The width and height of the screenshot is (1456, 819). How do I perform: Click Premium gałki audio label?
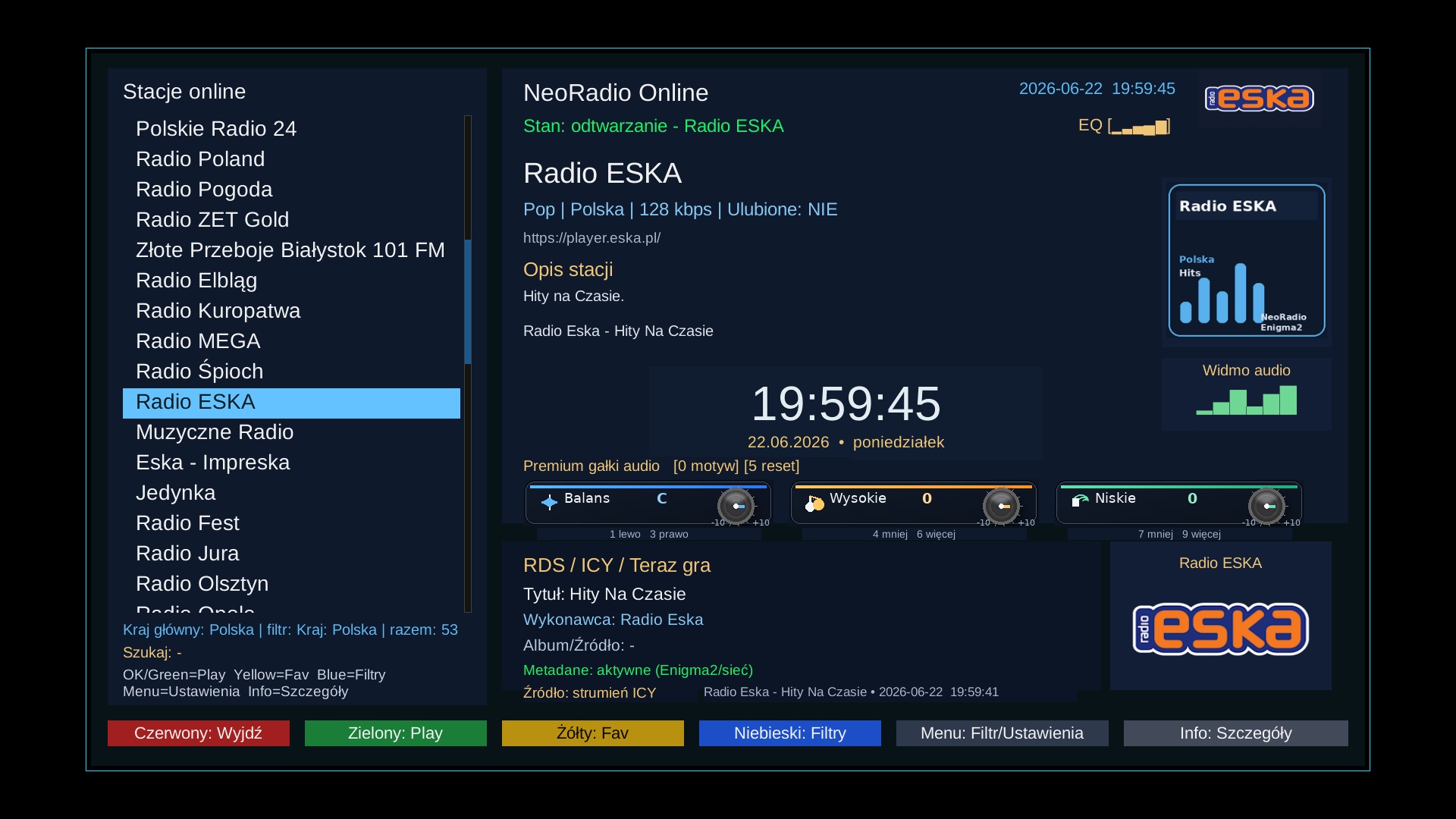[591, 466]
